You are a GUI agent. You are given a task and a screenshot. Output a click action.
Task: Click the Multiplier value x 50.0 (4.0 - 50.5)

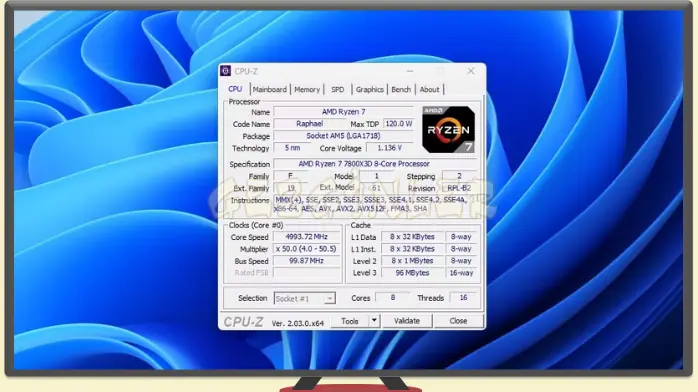pos(306,249)
